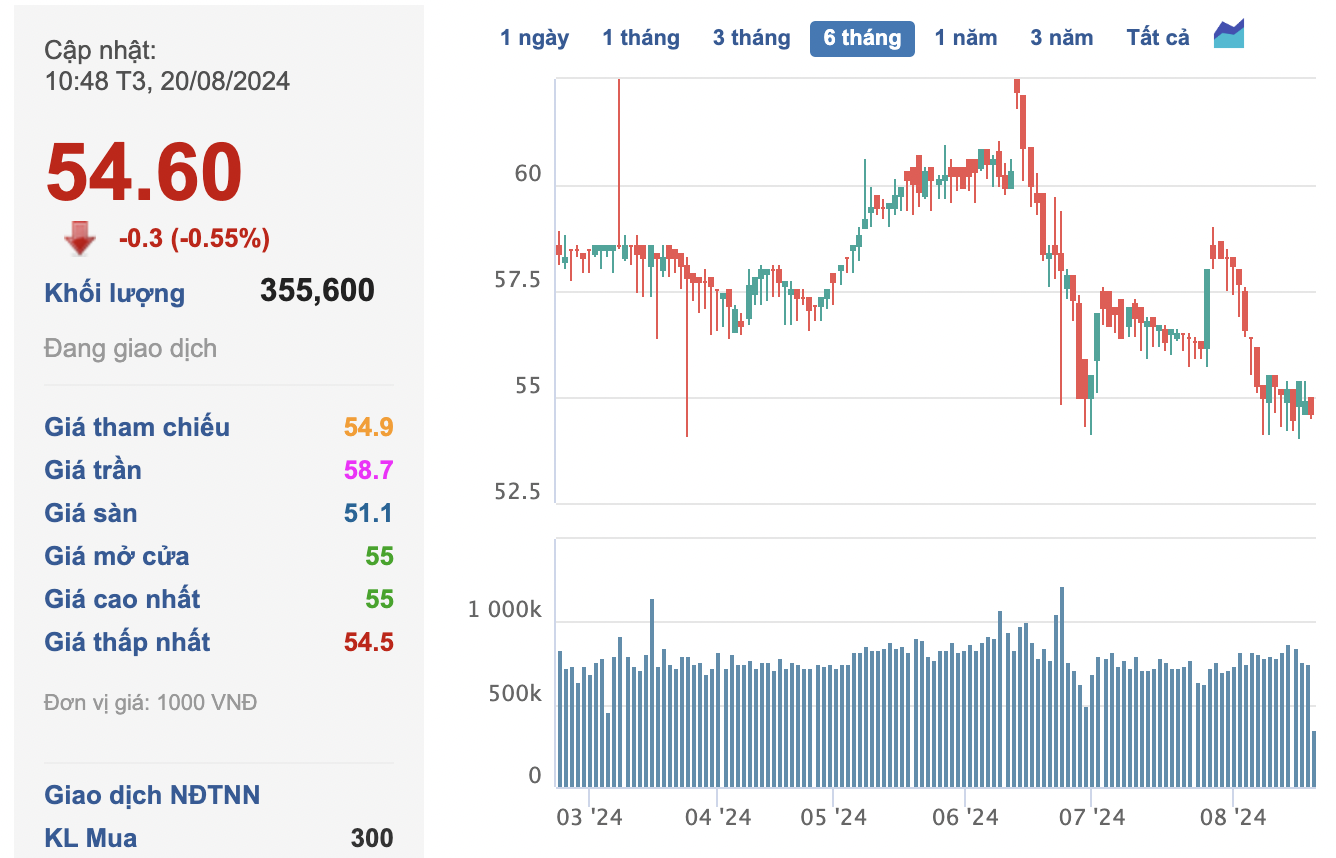
Task: Click the short last volume bar in August
Action: point(1314,759)
